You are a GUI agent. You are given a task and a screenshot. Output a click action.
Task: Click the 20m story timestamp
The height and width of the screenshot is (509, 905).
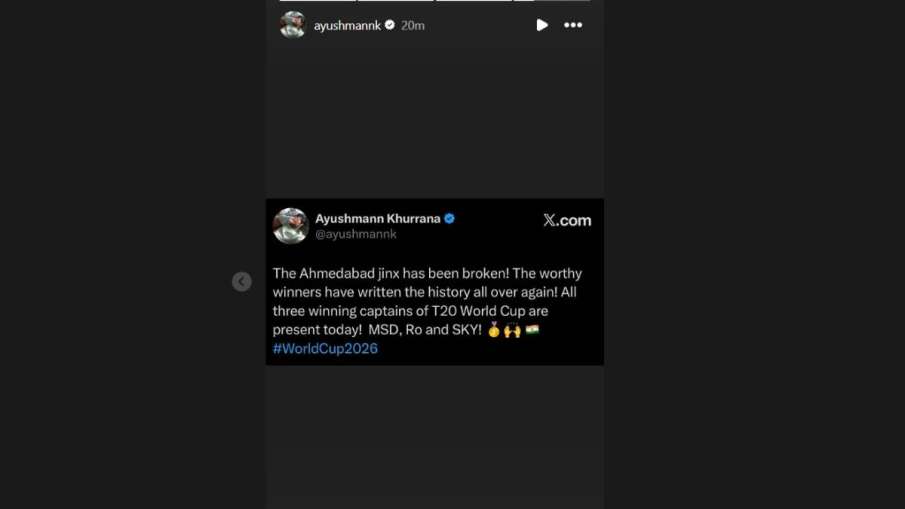[413, 26]
